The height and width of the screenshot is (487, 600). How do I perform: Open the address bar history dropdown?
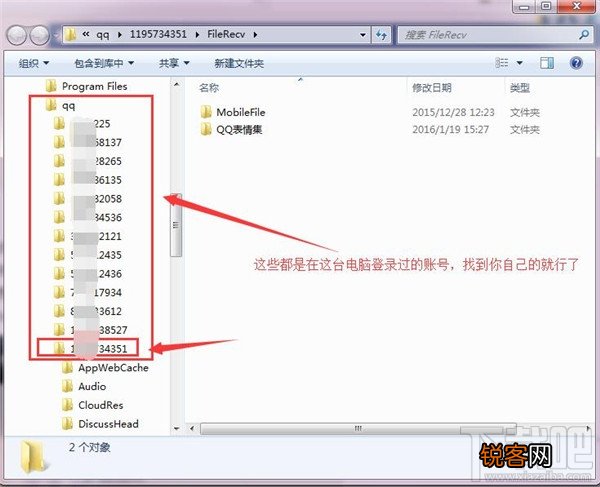point(362,35)
